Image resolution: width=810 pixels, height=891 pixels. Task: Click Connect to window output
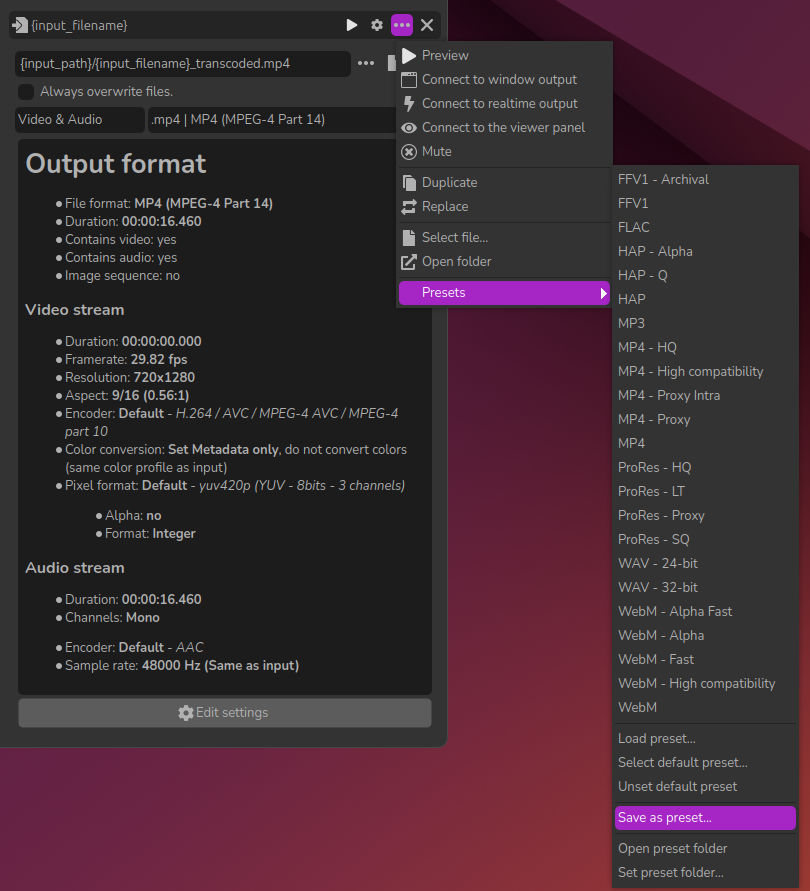498,80
